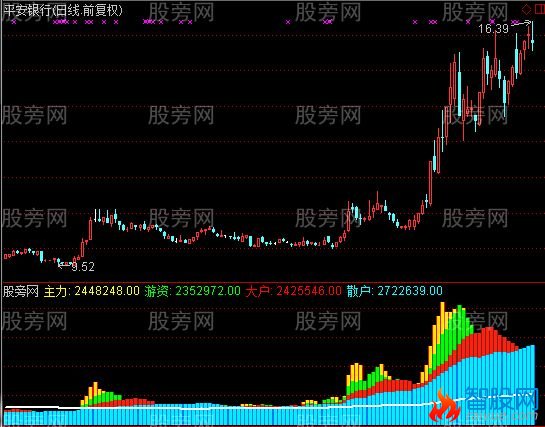Click the 主力 value 2448248.00
The height and width of the screenshot is (427, 545).
coord(107,291)
